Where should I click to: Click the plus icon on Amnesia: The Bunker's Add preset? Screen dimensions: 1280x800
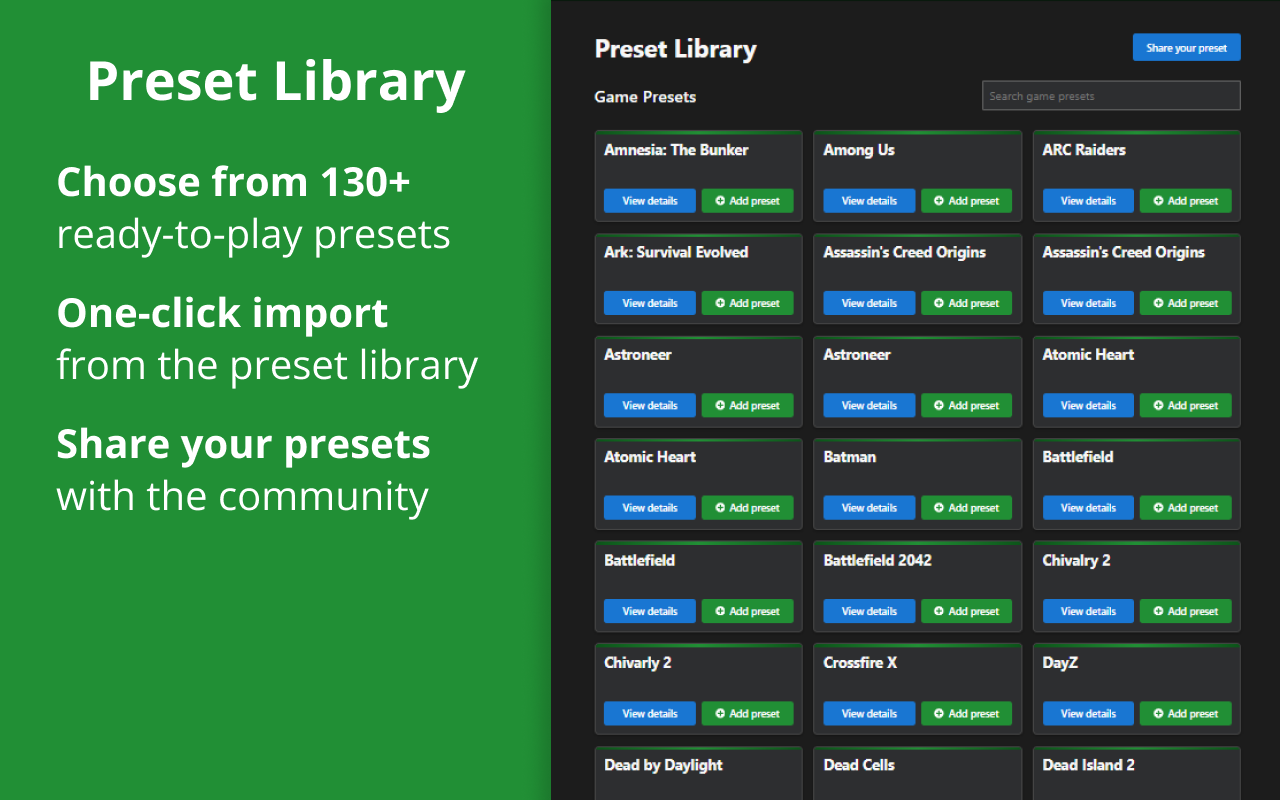pyautogui.click(x=720, y=201)
